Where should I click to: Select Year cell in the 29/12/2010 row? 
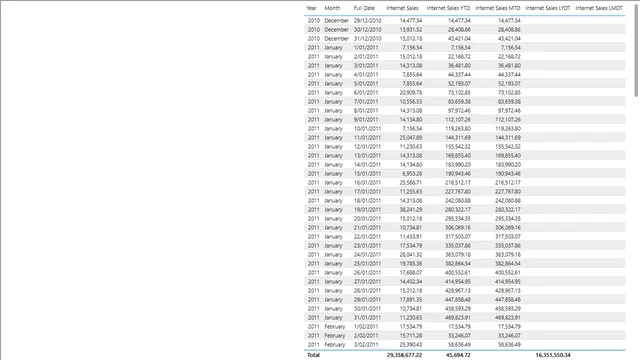[x=313, y=20]
